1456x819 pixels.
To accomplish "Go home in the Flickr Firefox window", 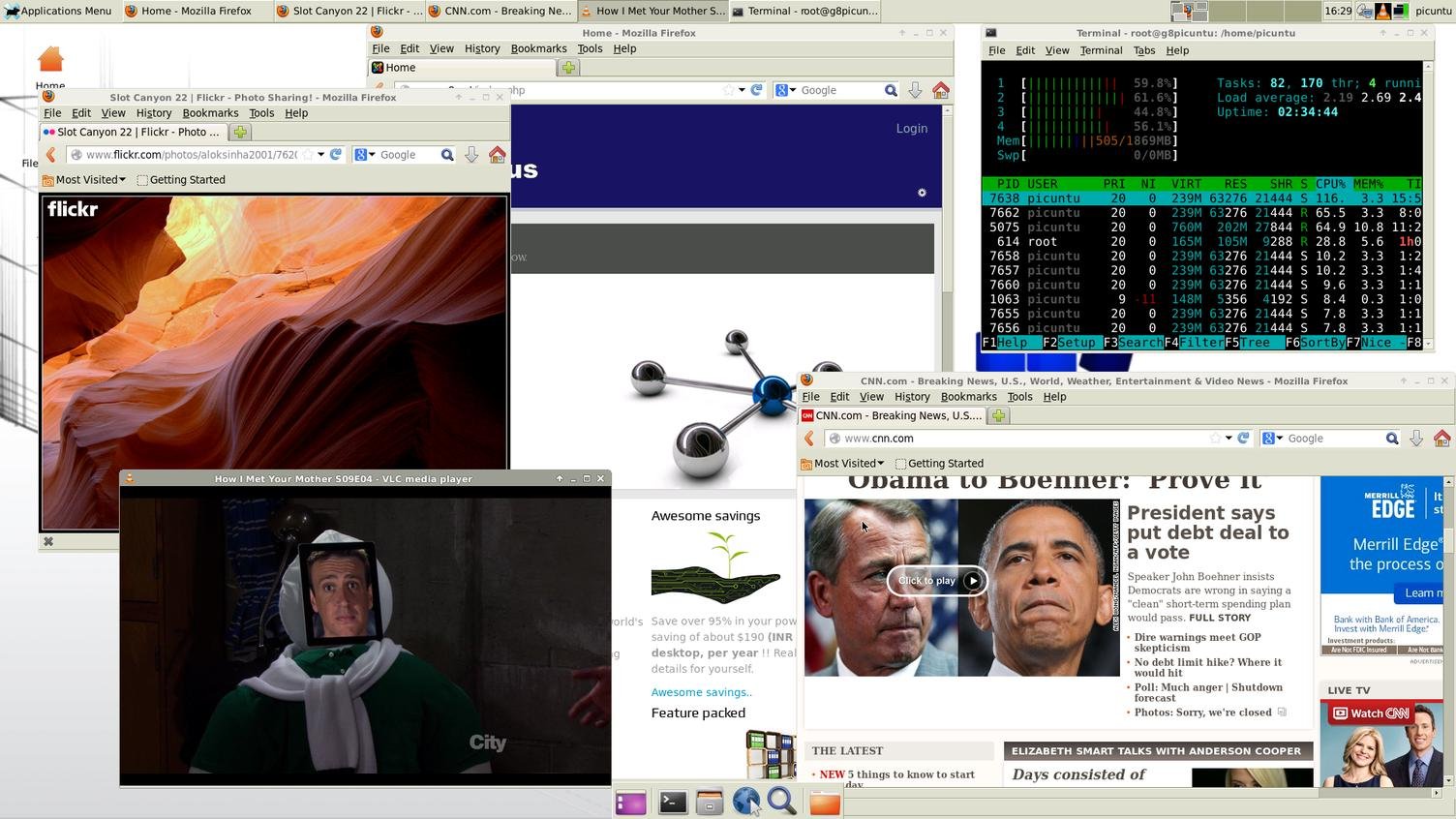I will (x=498, y=155).
